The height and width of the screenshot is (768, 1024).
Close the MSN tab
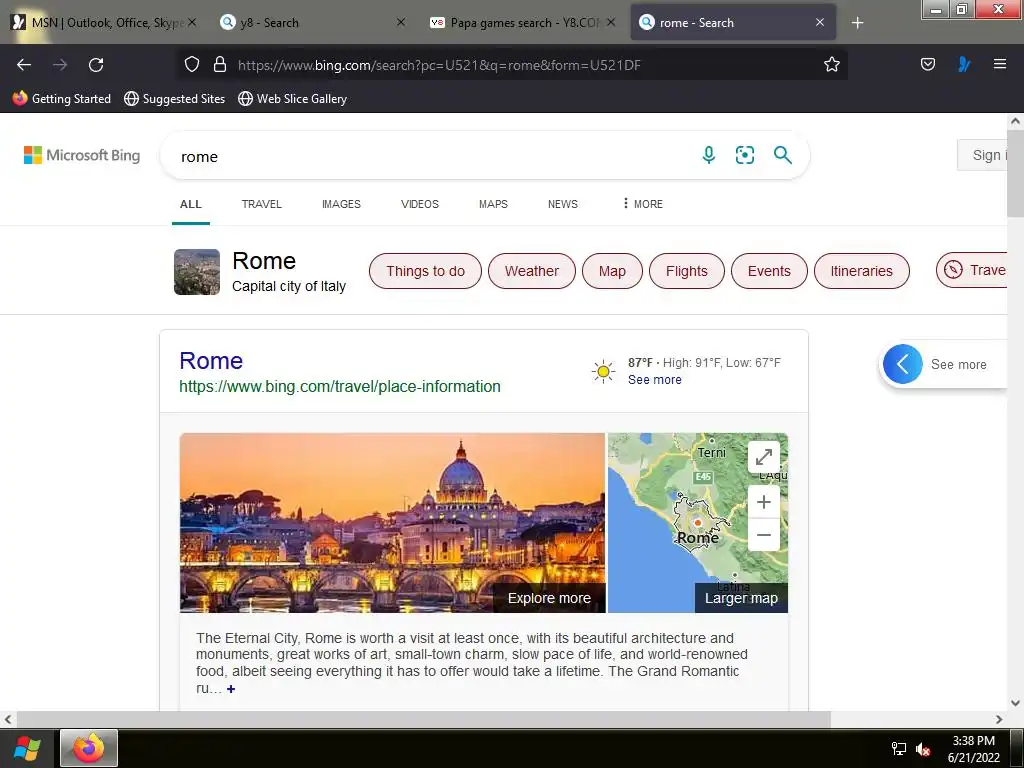click(192, 22)
